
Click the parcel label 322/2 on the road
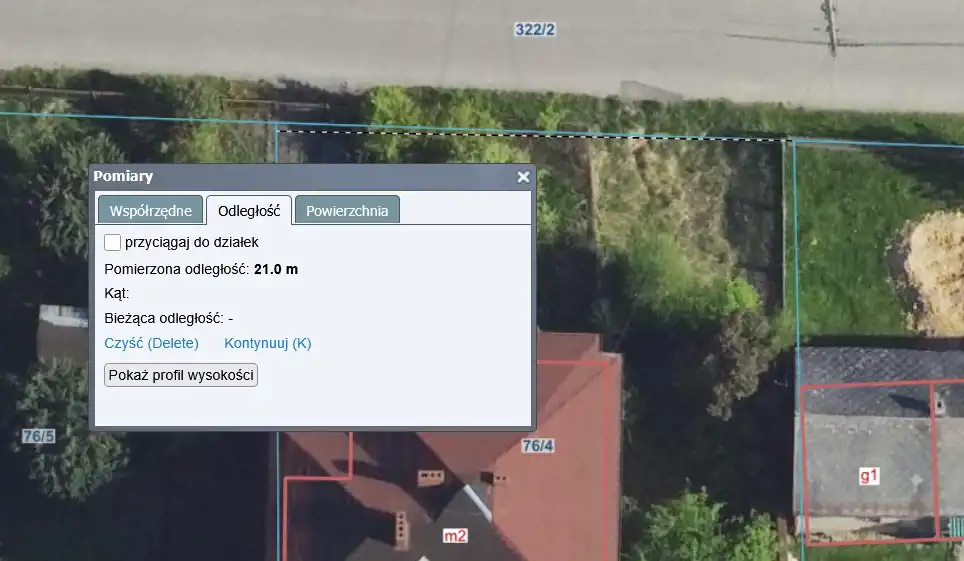point(534,30)
